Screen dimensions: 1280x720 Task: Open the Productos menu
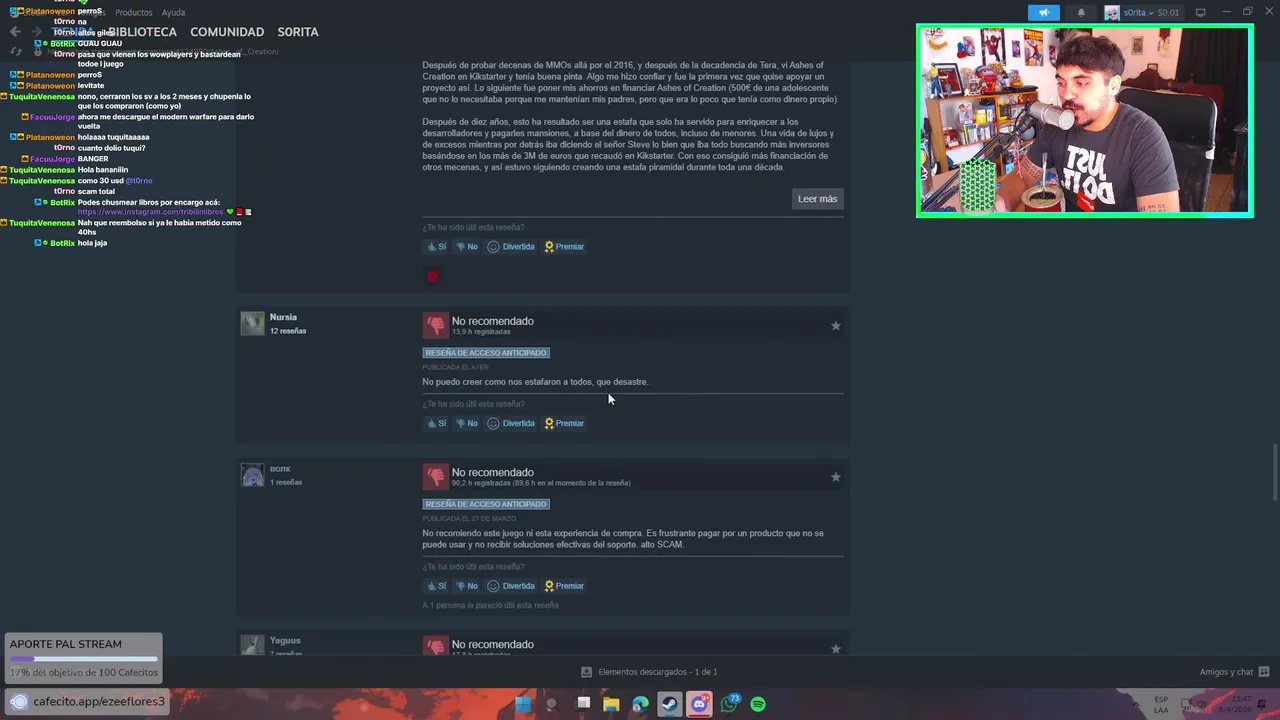click(134, 13)
